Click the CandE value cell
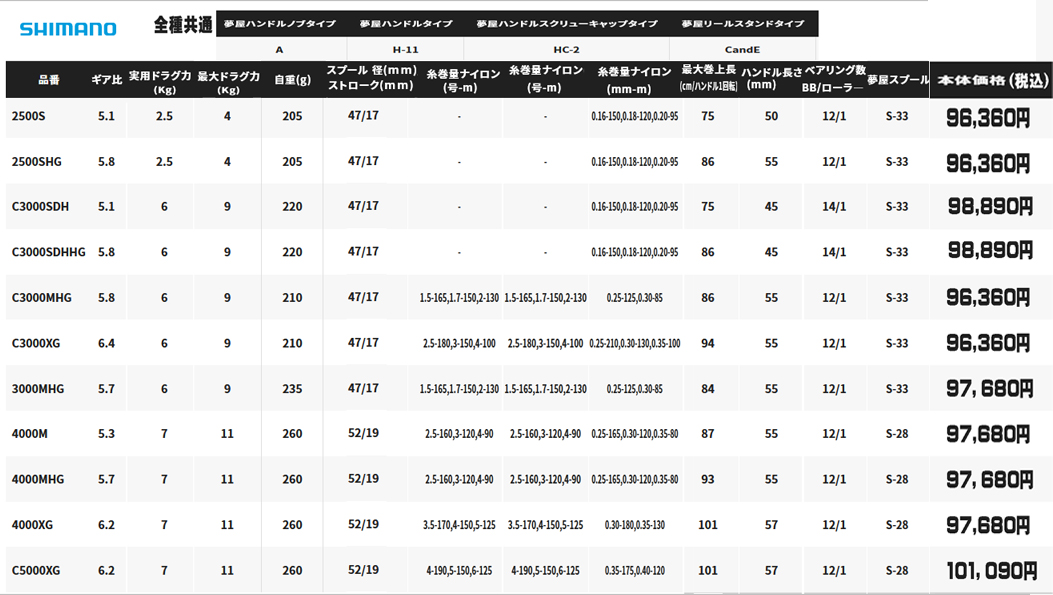 (x=743, y=48)
